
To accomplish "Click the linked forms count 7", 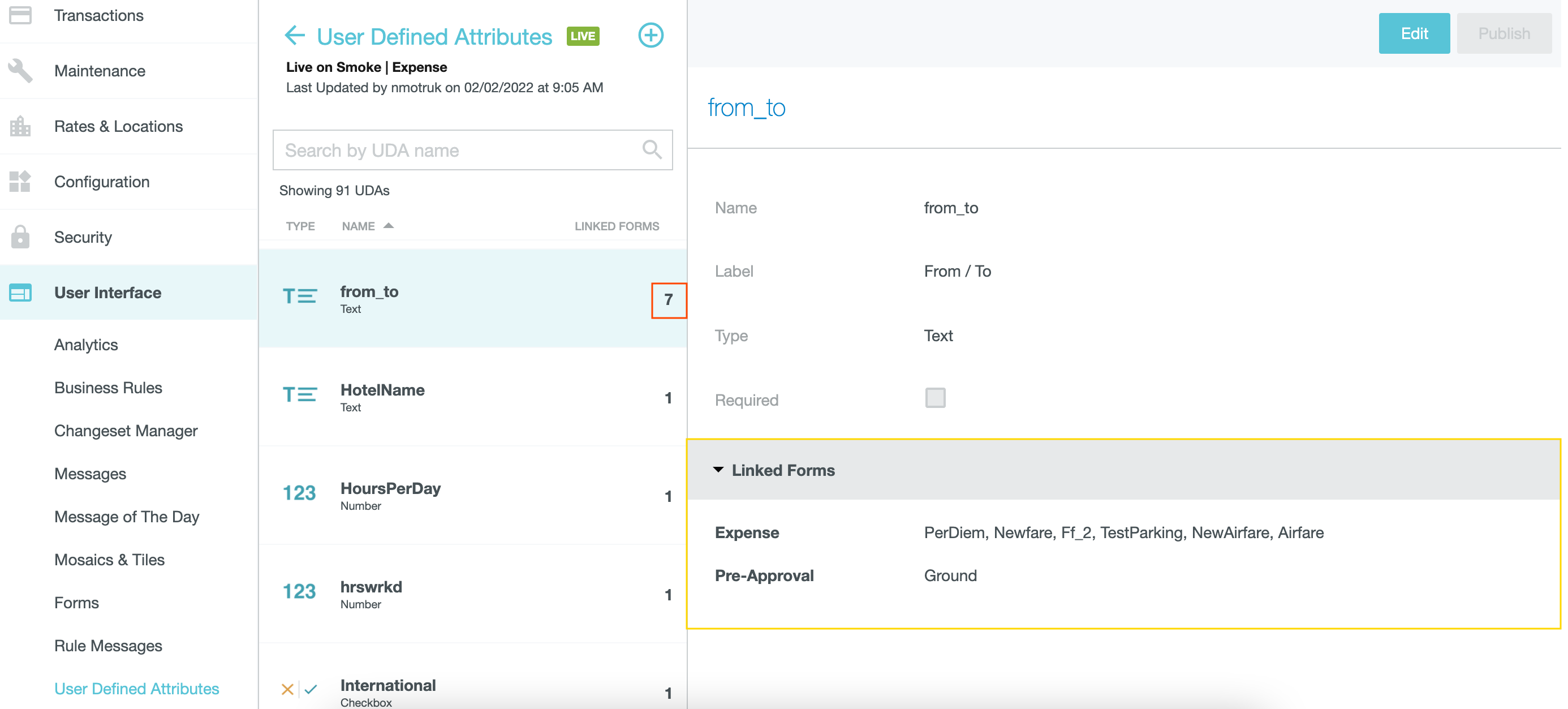I will coord(669,300).
